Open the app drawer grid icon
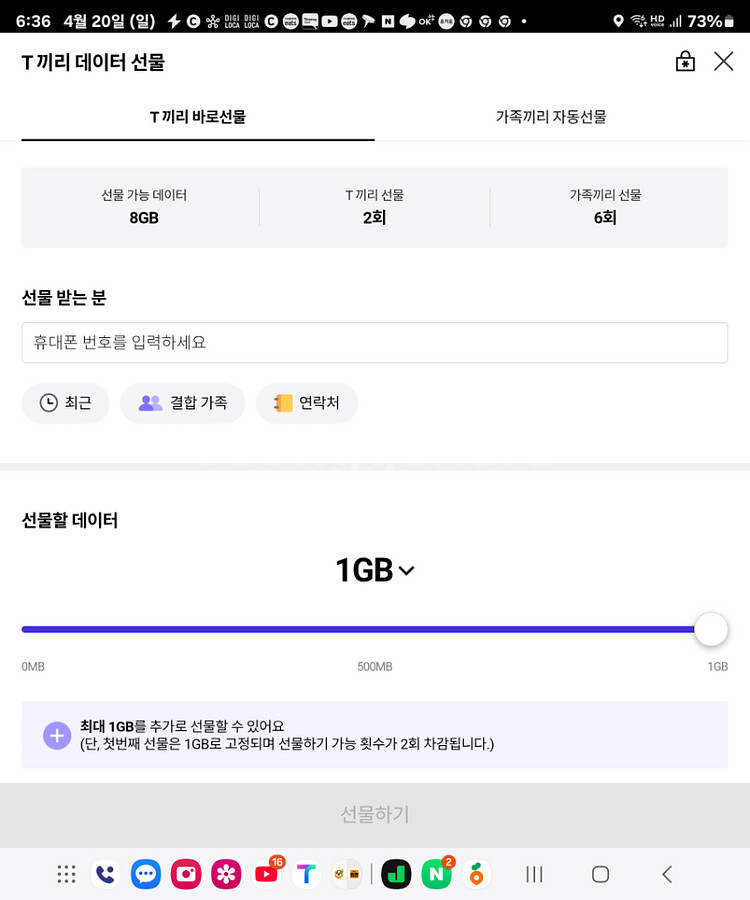The image size is (750, 900). pyautogui.click(x=67, y=874)
